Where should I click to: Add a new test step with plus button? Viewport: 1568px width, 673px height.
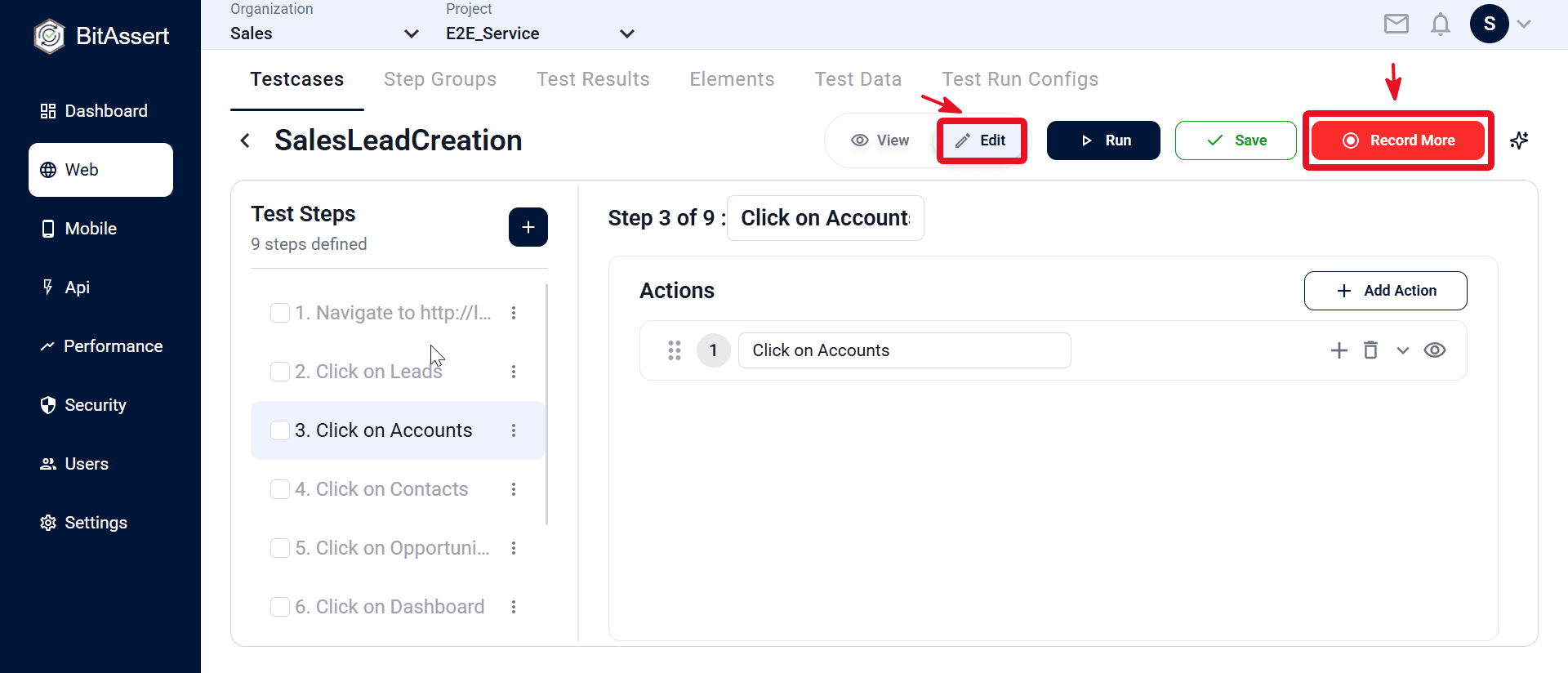pyautogui.click(x=528, y=227)
